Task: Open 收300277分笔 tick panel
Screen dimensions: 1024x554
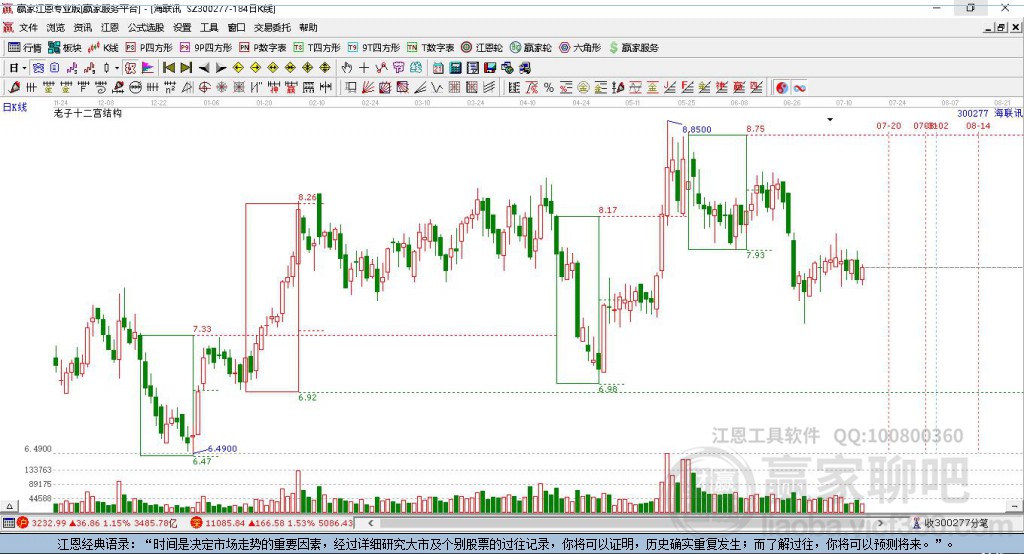Action: 950,523
